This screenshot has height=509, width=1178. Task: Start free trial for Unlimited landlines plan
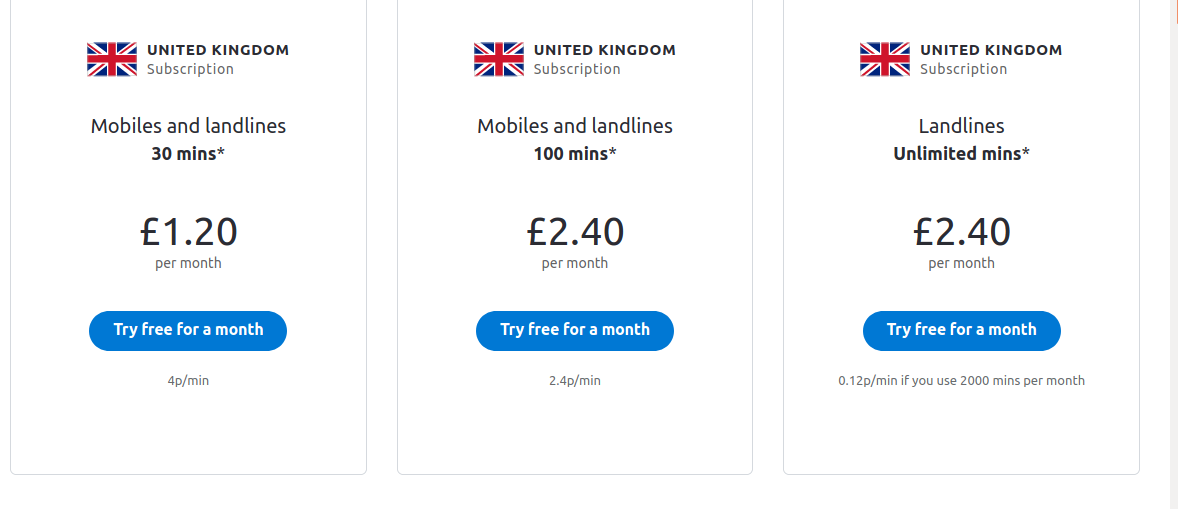point(962,330)
